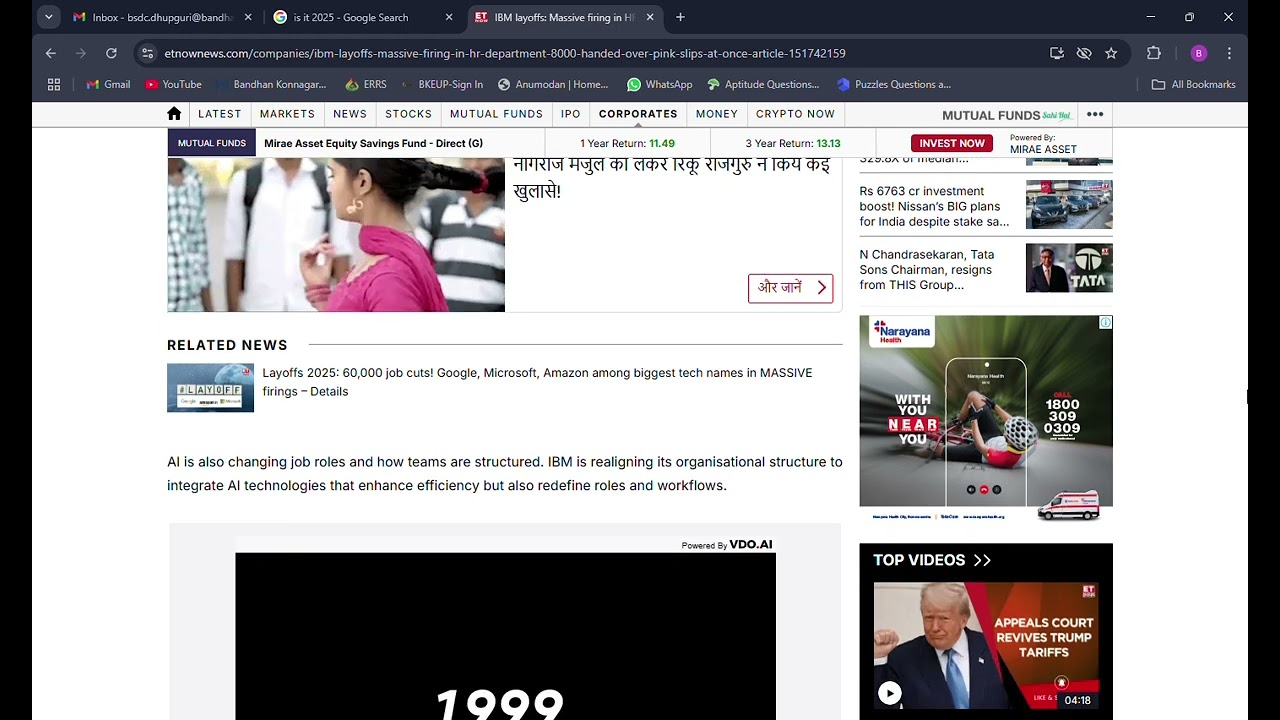Open Nissan Rs 6763 cr investment story

click(934, 206)
